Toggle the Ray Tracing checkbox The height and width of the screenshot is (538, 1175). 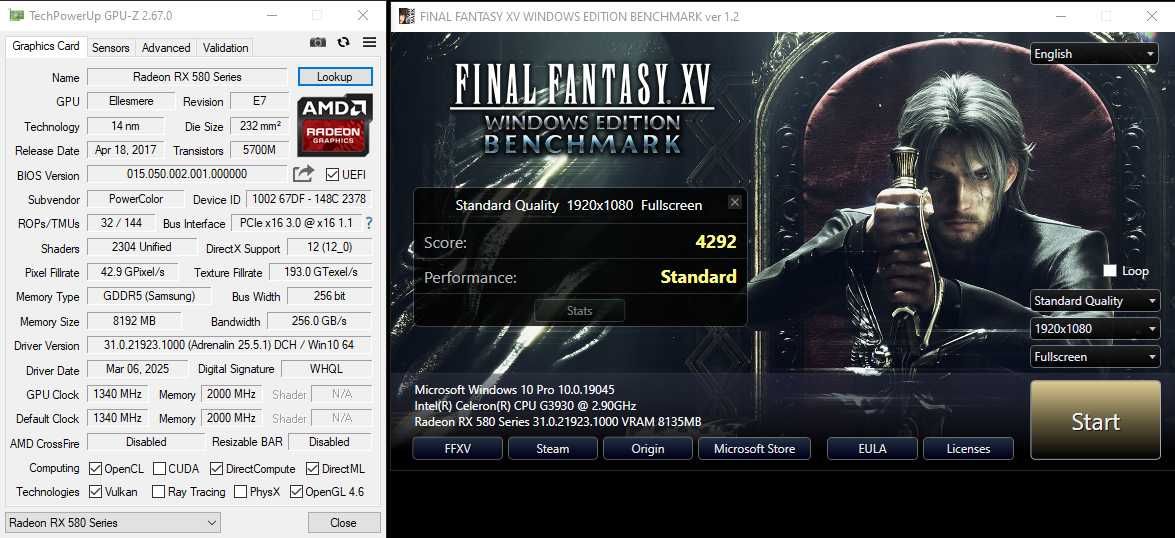158,492
